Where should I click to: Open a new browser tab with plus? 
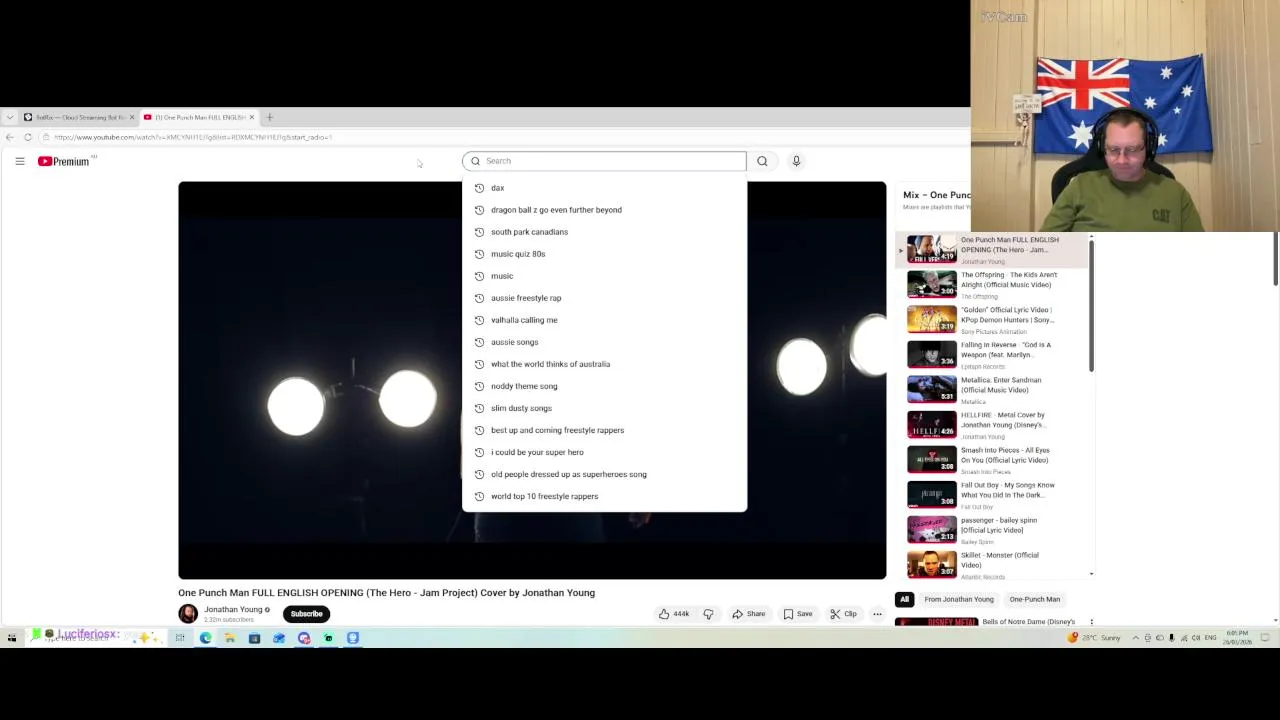point(269,117)
